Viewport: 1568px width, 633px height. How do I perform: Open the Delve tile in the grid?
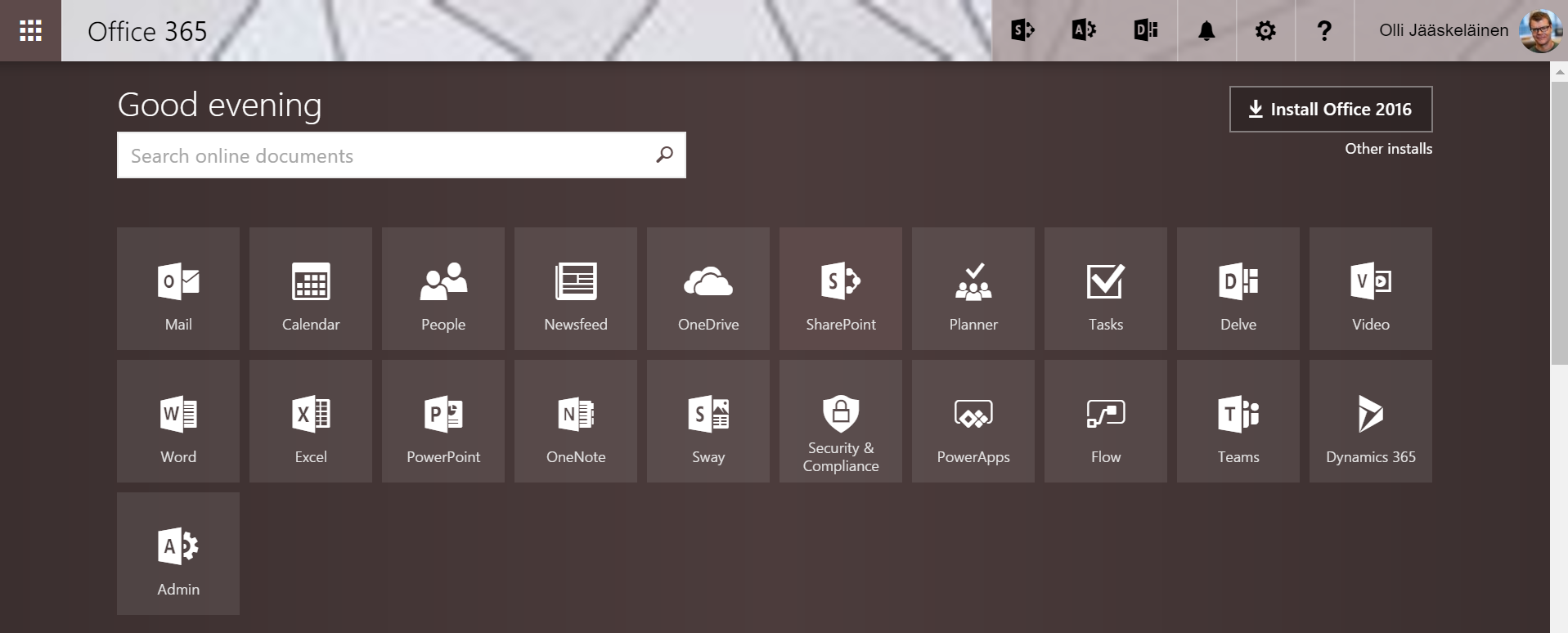[x=1238, y=289]
